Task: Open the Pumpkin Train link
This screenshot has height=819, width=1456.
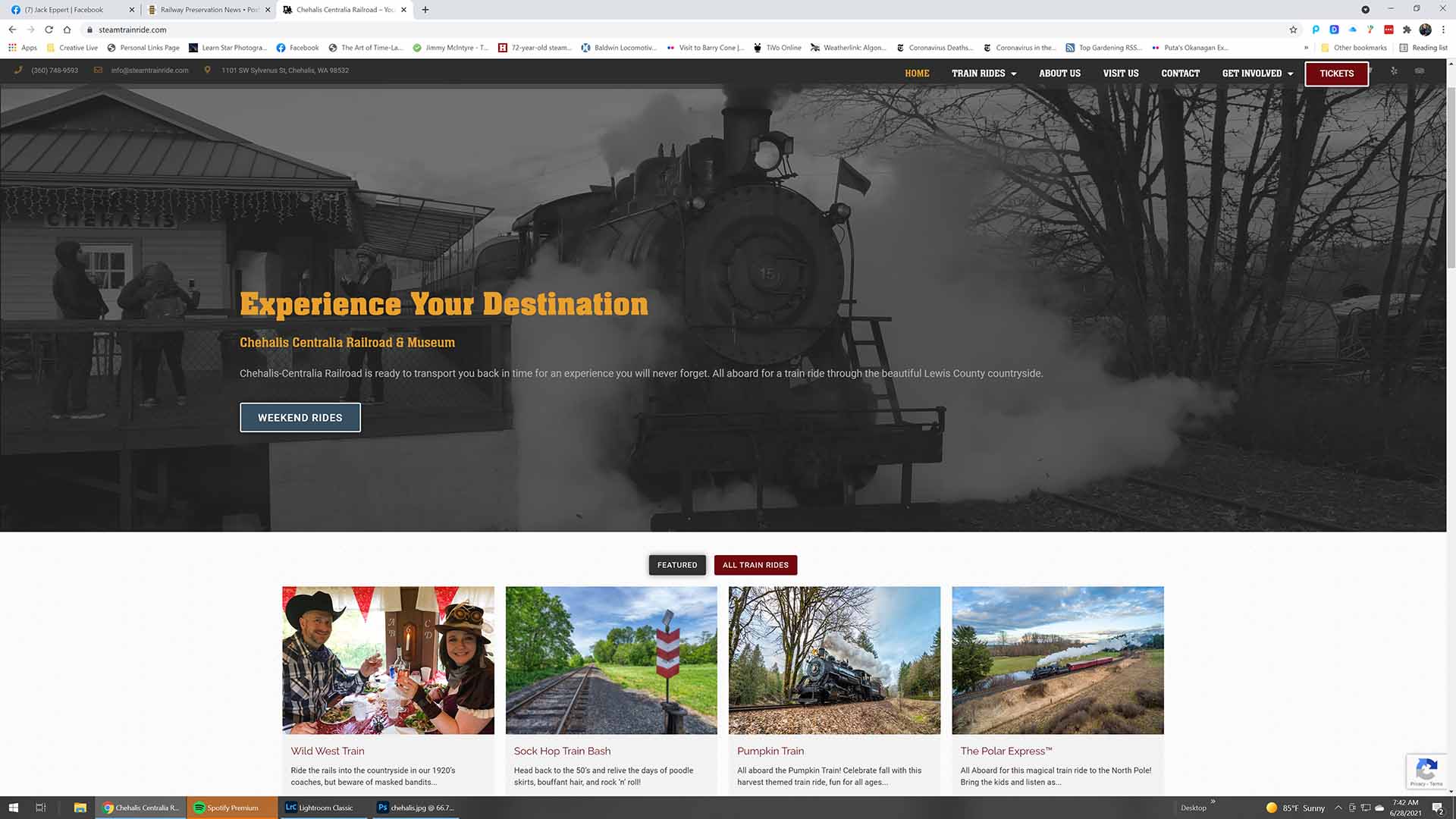Action: tap(770, 751)
